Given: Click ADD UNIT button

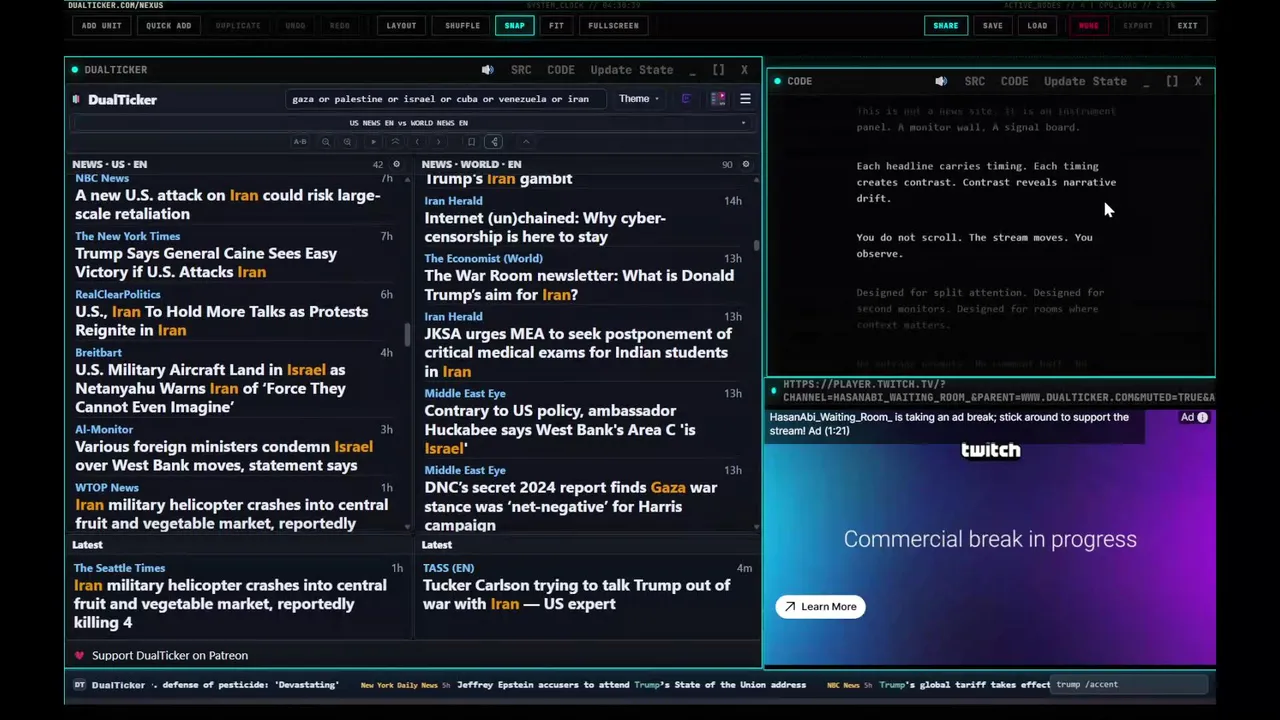Looking at the screenshot, I should pyautogui.click(x=101, y=26).
